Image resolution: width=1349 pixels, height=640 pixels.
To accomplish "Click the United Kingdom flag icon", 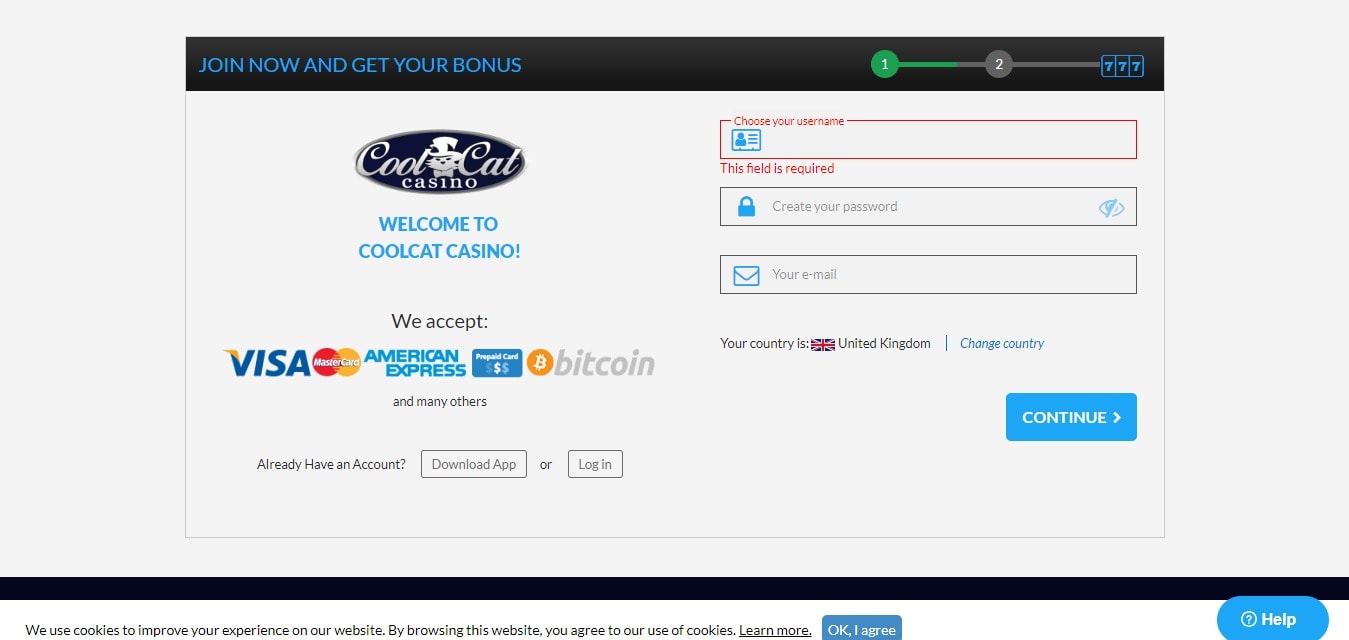I will pos(823,344).
